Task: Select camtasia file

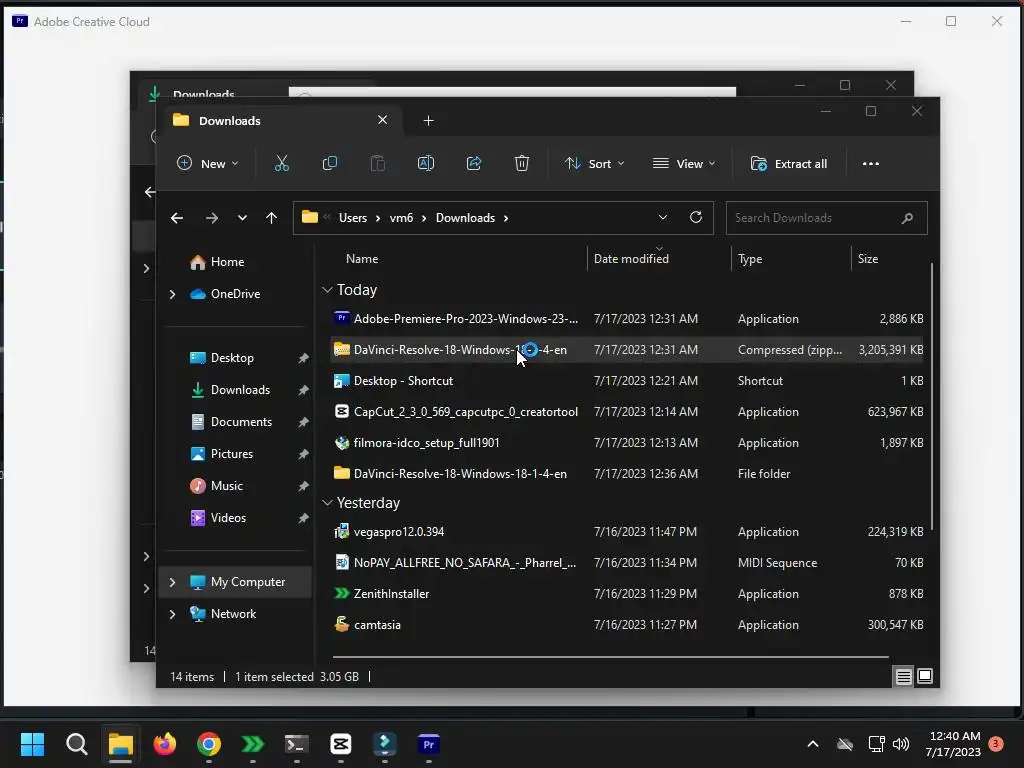Action: (627, 625)
